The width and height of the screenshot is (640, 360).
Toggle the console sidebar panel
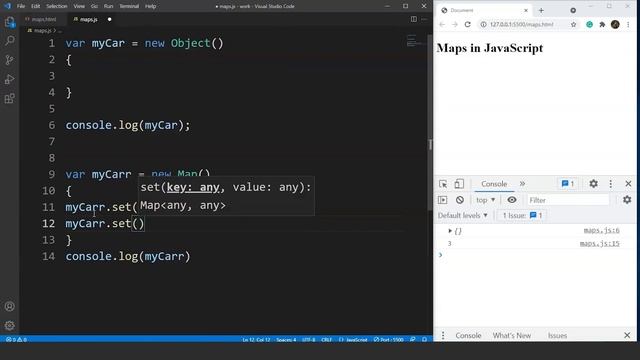pos(443,200)
